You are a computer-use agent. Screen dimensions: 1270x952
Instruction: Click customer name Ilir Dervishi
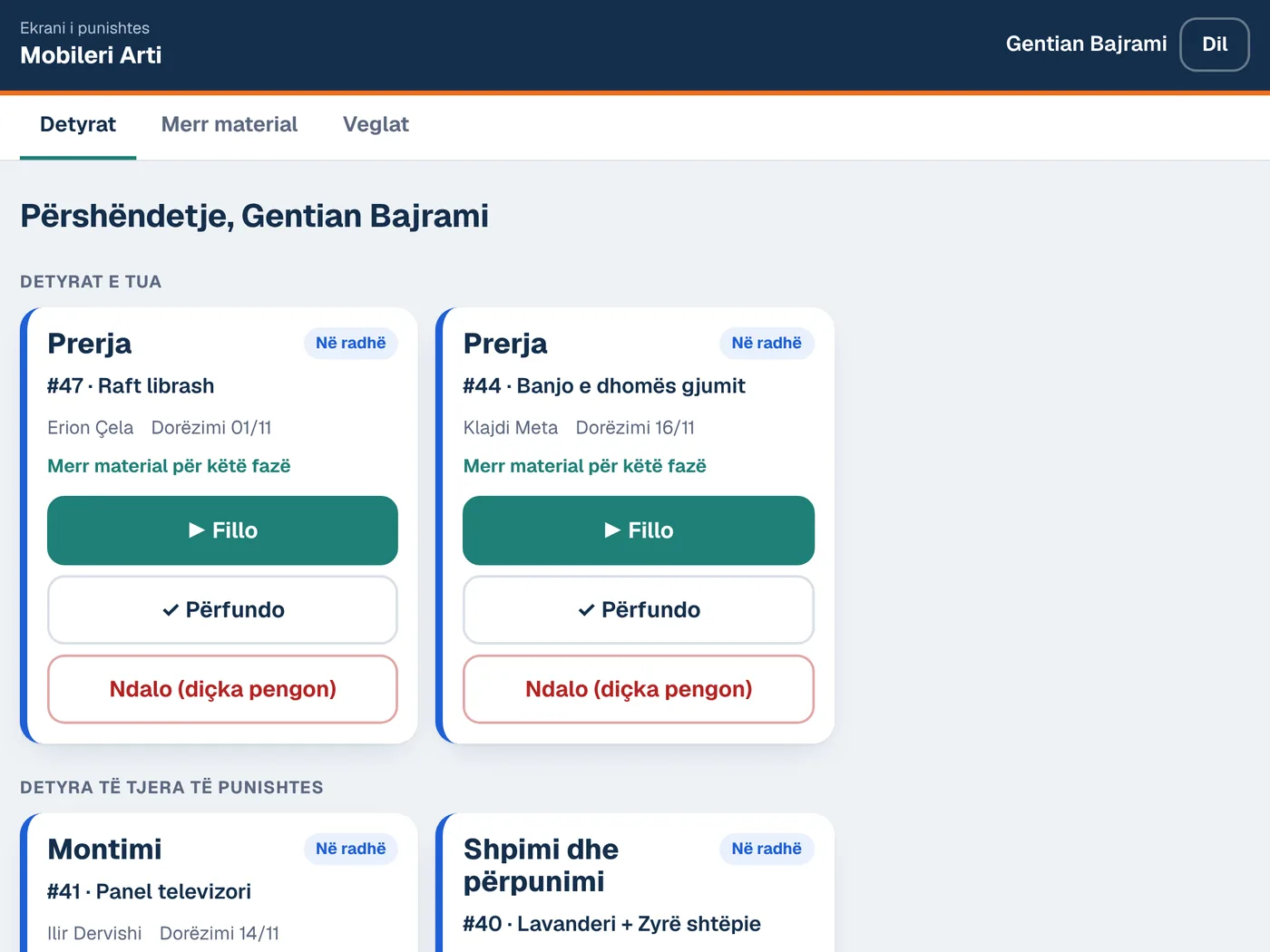94,934
